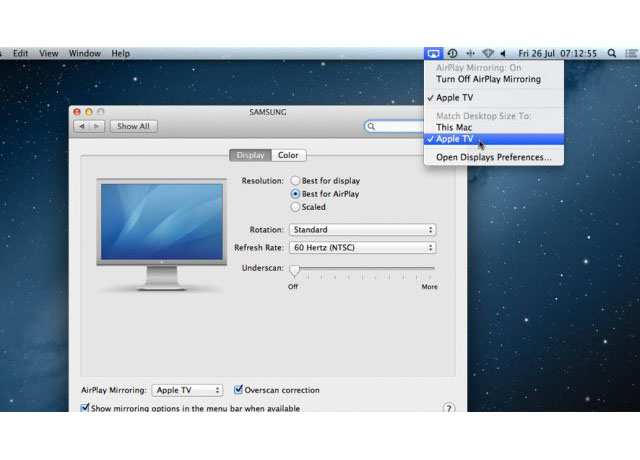Select the Scaled resolution option
Image resolution: width=640 pixels, height=460 pixels.
[295, 207]
